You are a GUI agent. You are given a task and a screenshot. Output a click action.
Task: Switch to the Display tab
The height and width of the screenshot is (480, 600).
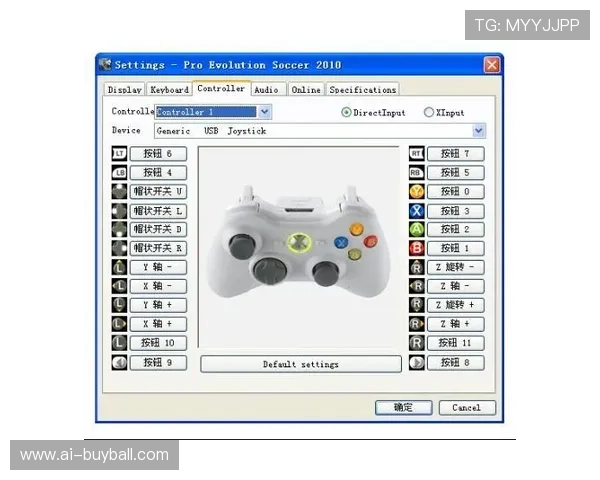click(124, 90)
